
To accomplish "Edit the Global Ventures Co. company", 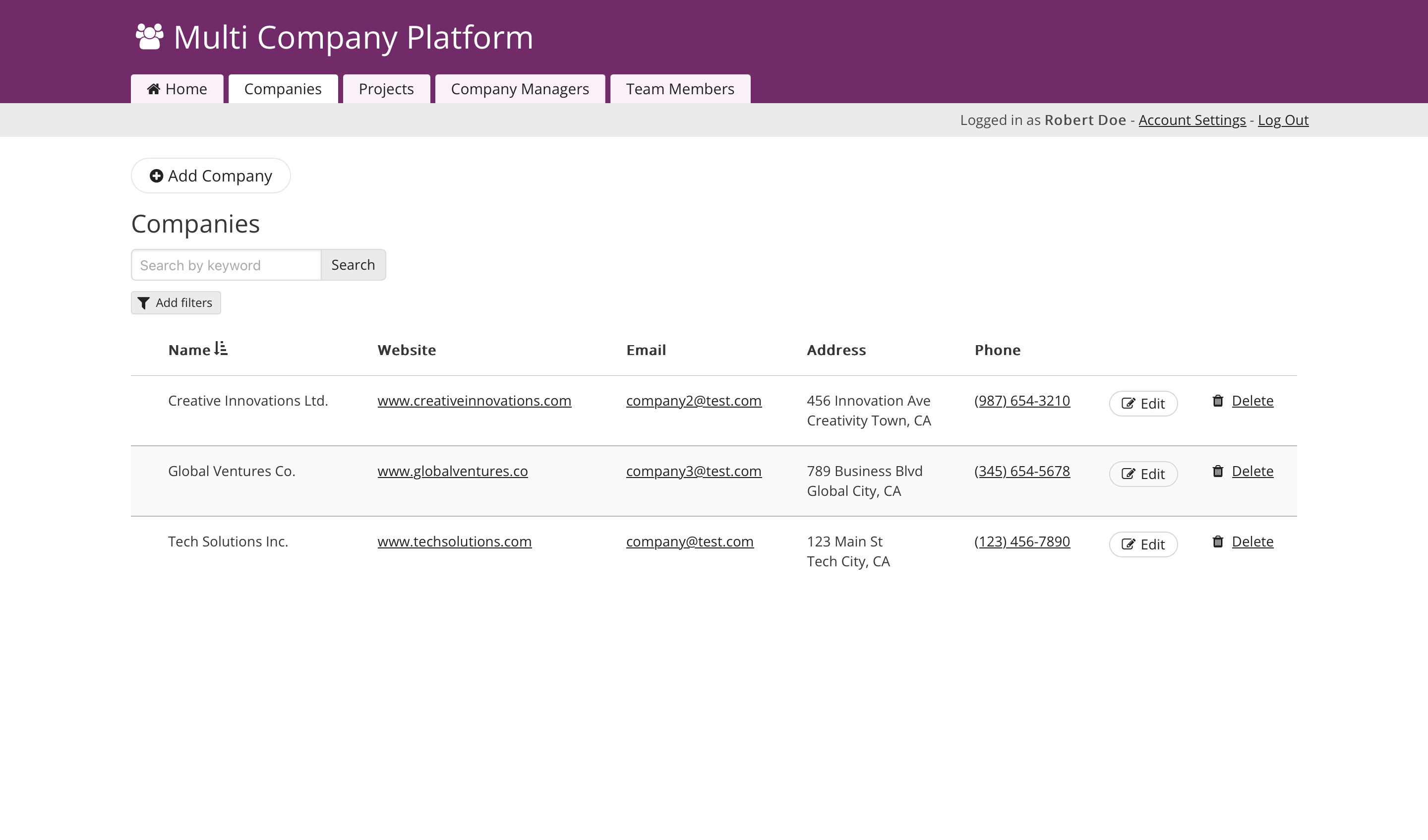I will pyautogui.click(x=1143, y=475).
